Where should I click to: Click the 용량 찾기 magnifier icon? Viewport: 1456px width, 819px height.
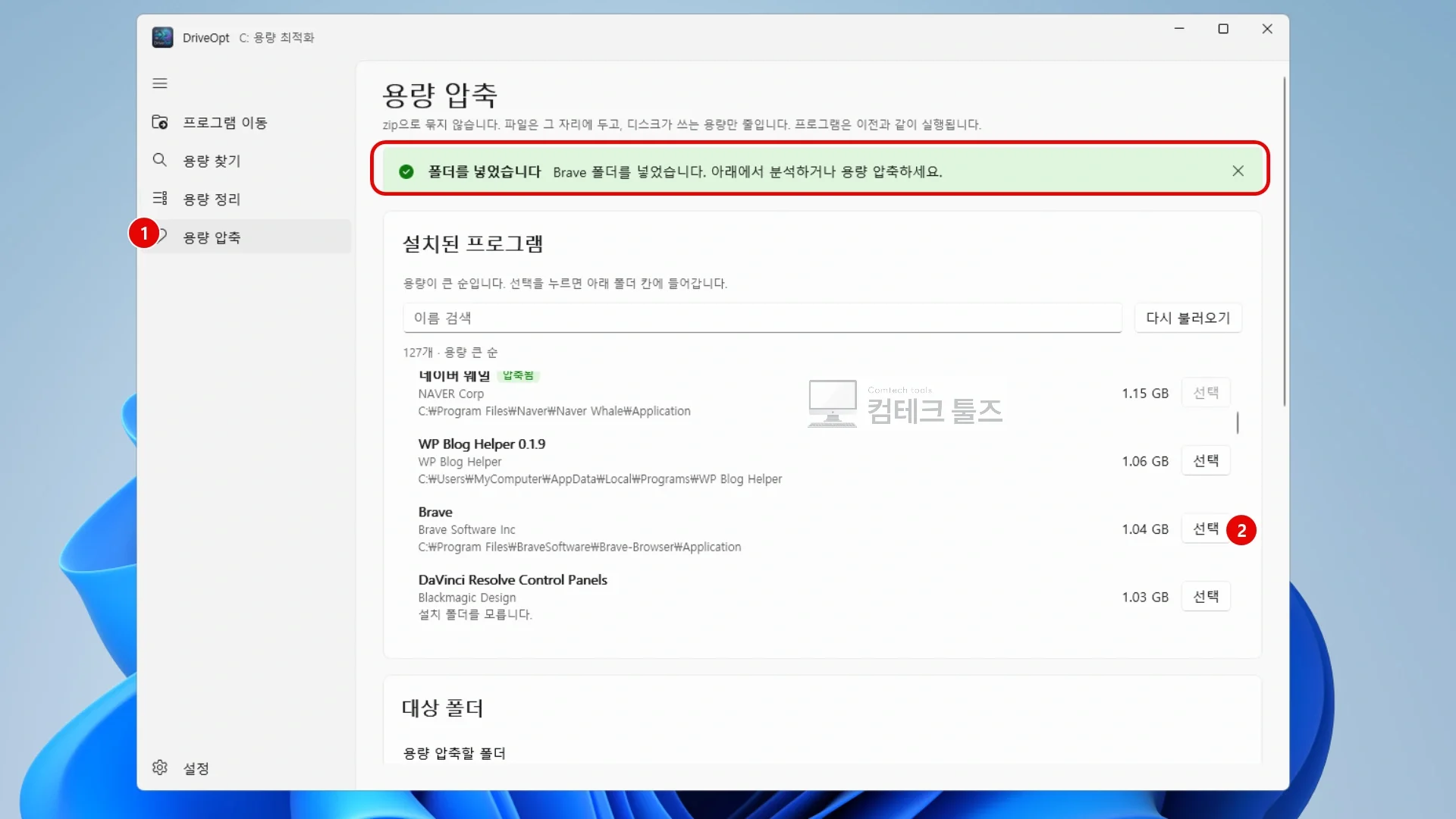[159, 160]
